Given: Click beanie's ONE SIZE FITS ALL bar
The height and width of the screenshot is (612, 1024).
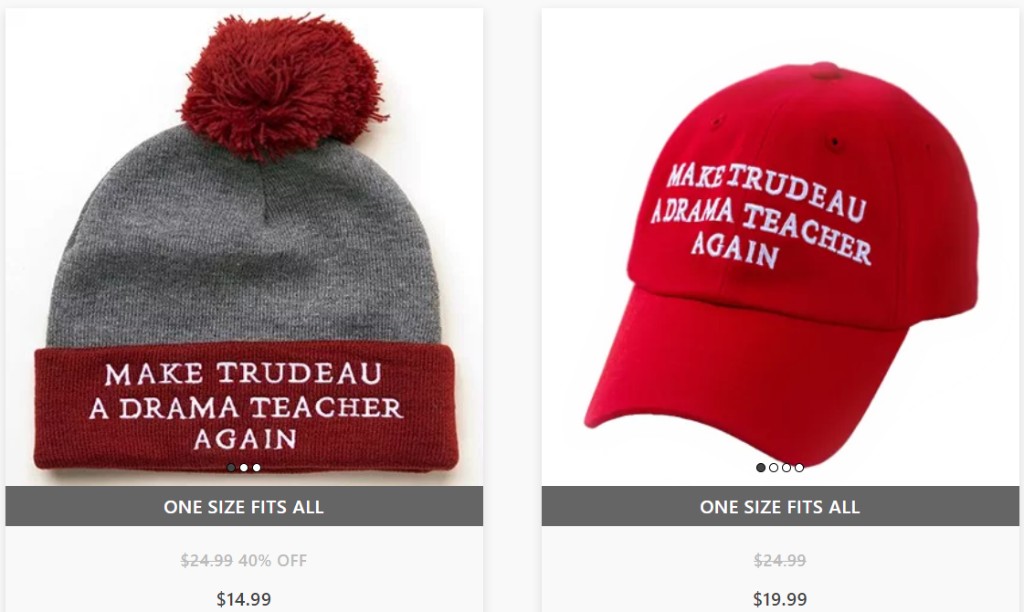Looking at the screenshot, I should 244,506.
